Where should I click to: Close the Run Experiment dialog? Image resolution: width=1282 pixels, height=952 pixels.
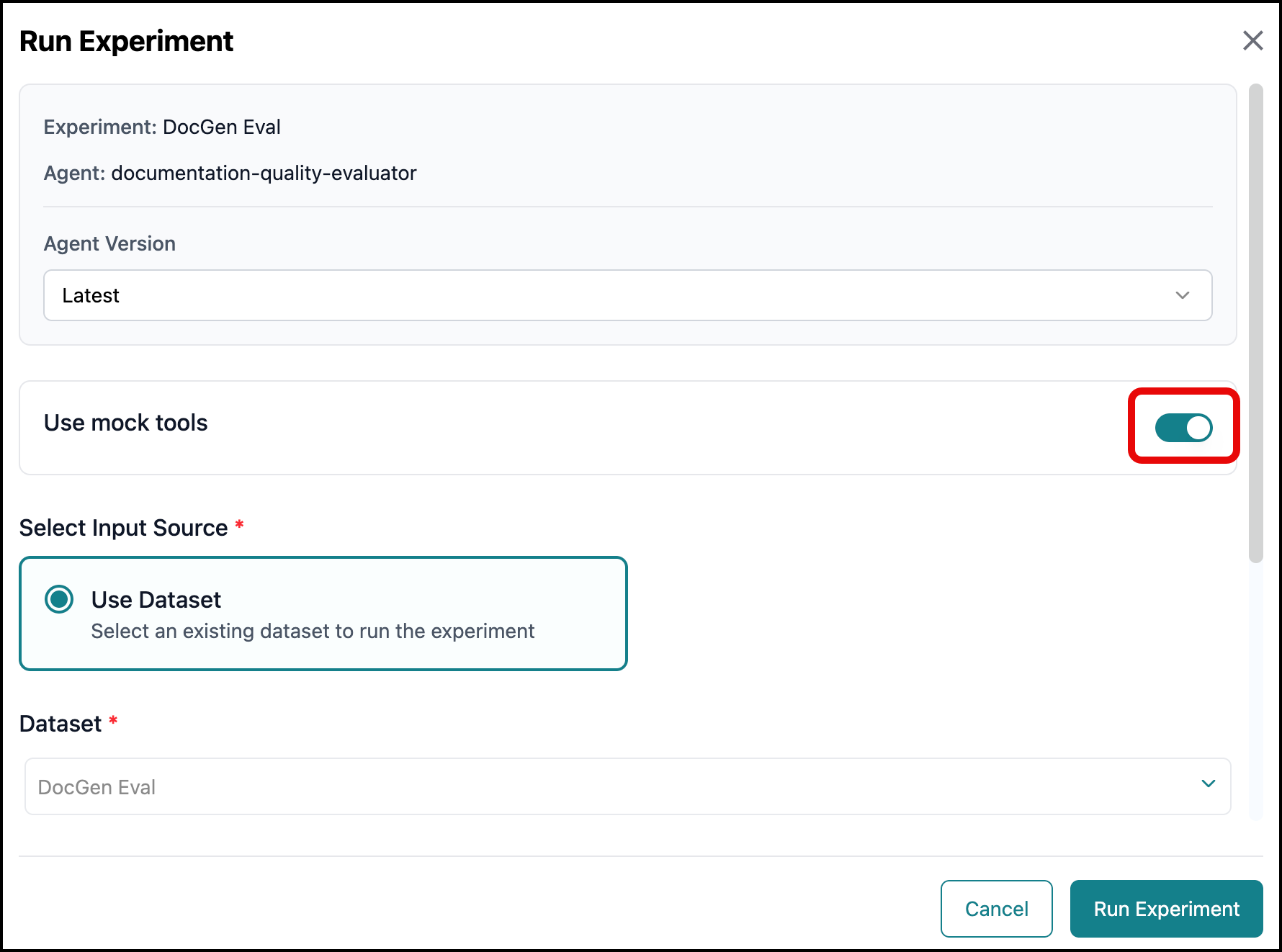click(1253, 40)
